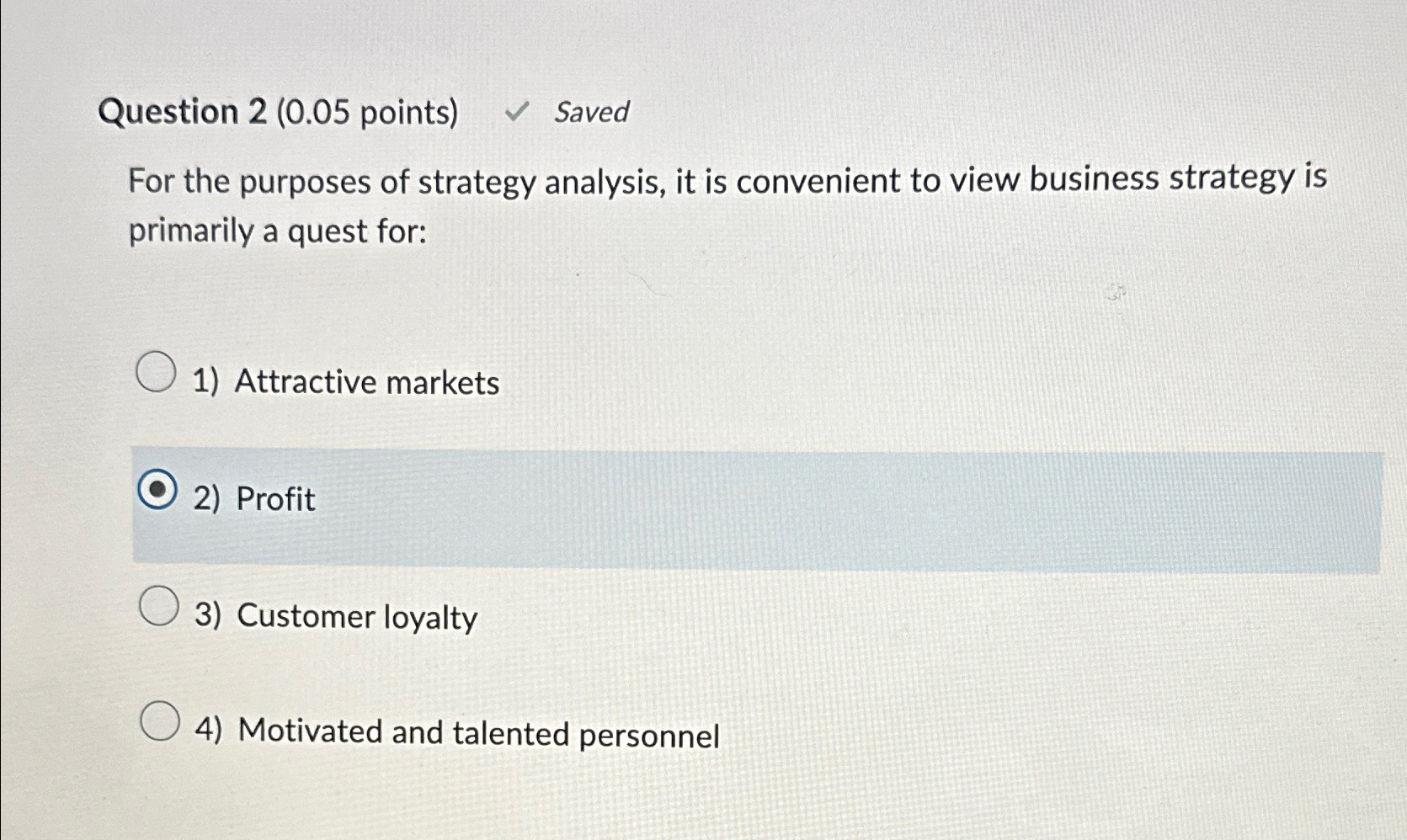Click the empty radio circle beside option 1

(157, 371)
